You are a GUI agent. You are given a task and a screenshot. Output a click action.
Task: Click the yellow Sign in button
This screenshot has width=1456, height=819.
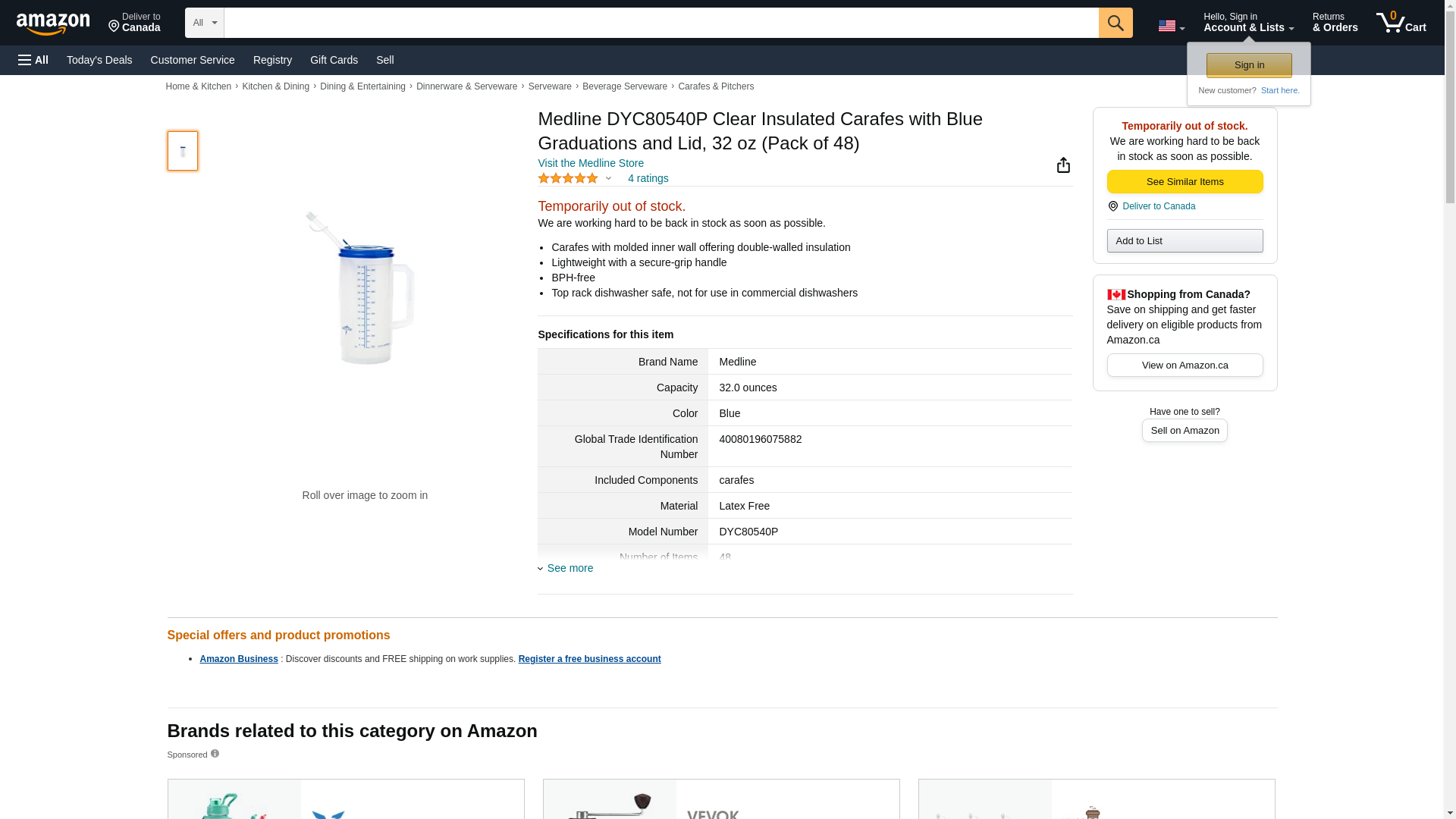tap(1249, 65)
